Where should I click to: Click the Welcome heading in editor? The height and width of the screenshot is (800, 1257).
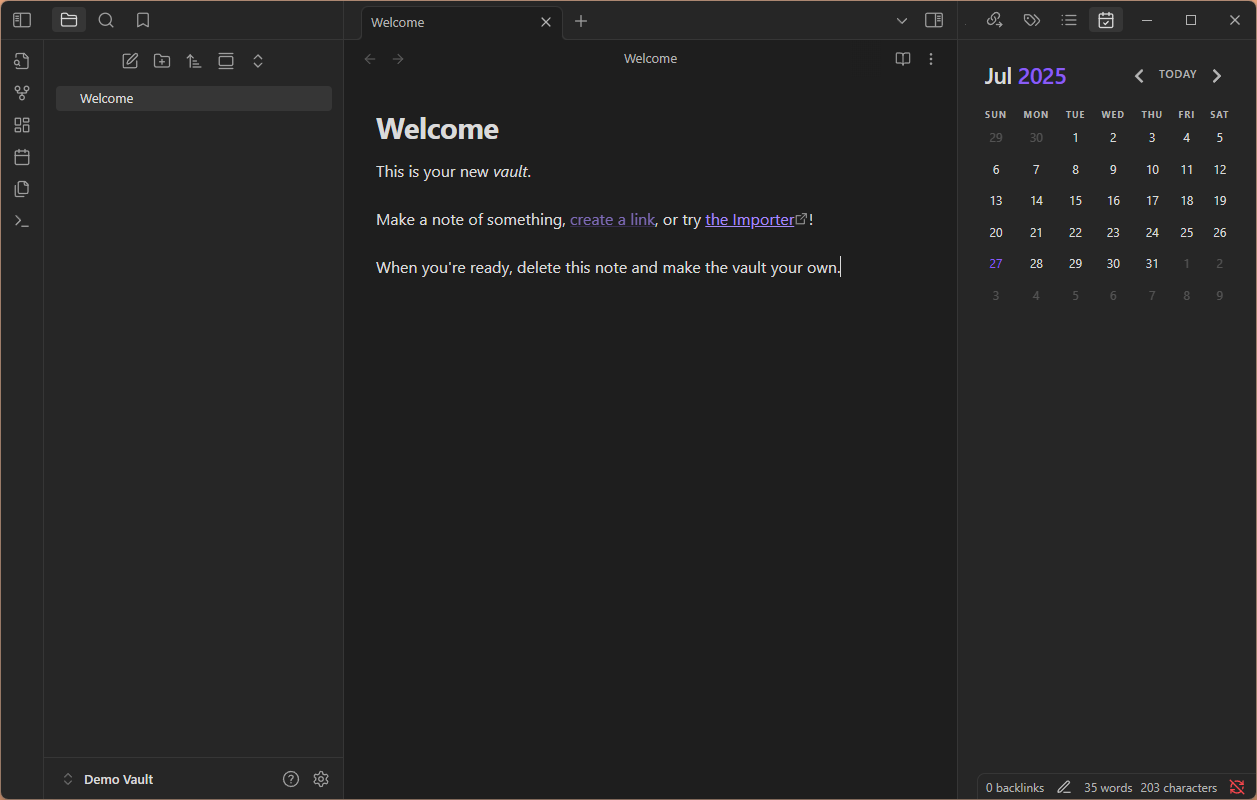point(437,129)
